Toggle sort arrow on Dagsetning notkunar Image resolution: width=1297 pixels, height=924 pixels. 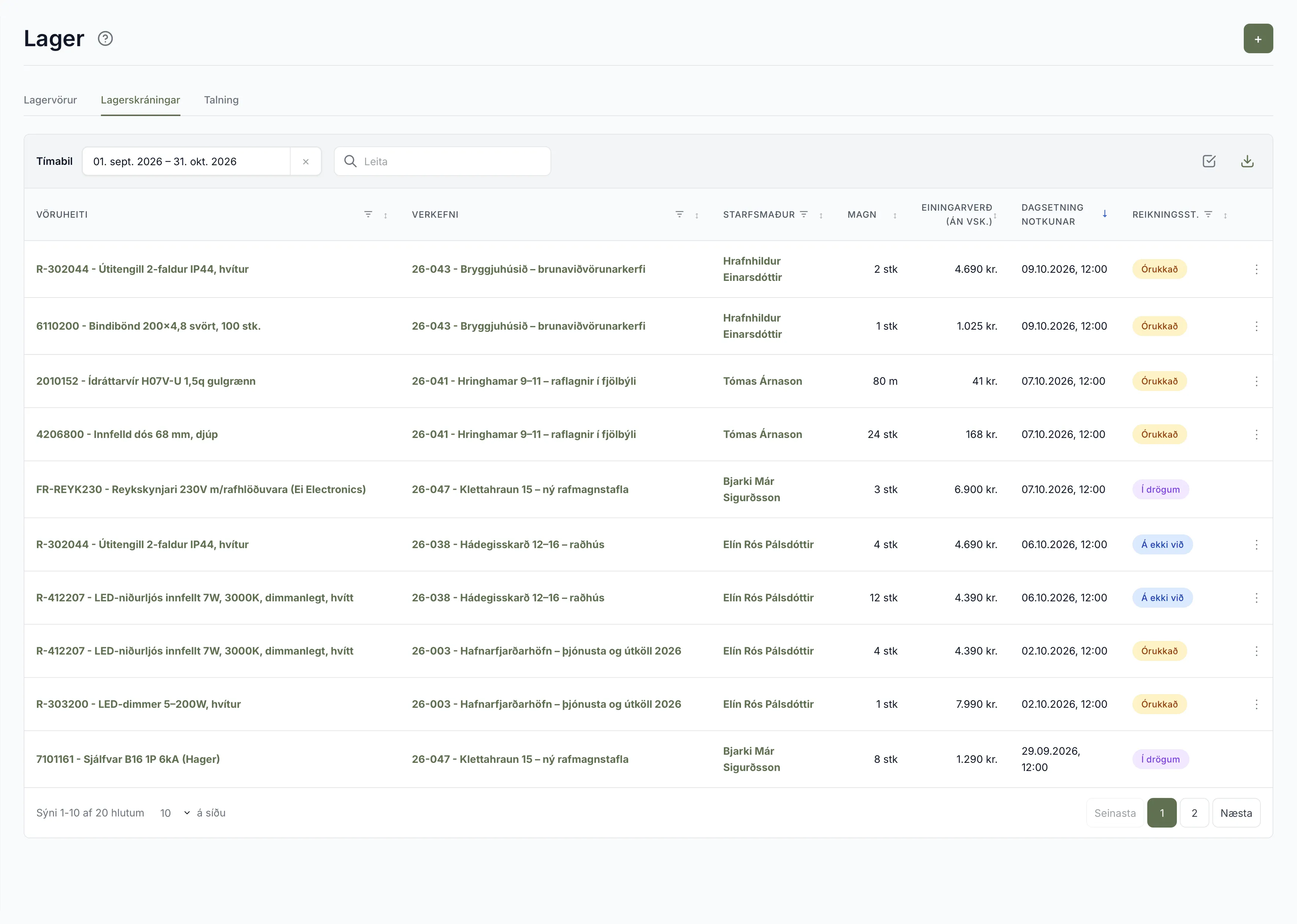[1104, 214]
